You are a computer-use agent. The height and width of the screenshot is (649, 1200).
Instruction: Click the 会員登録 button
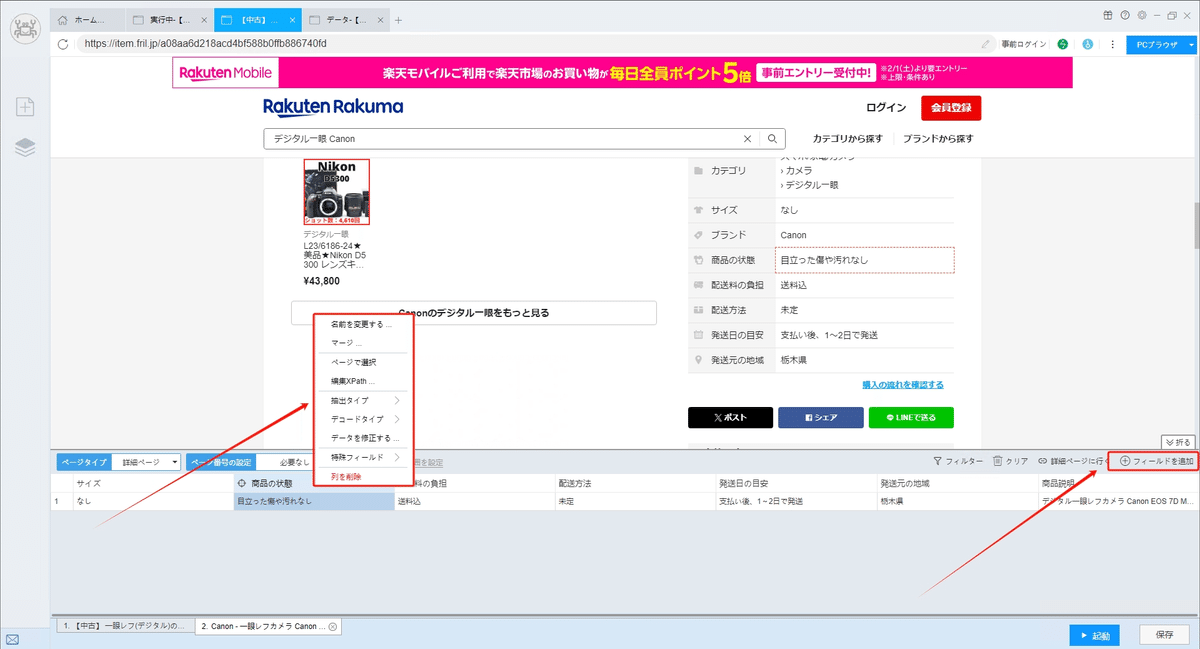click(x=951, y=108)
